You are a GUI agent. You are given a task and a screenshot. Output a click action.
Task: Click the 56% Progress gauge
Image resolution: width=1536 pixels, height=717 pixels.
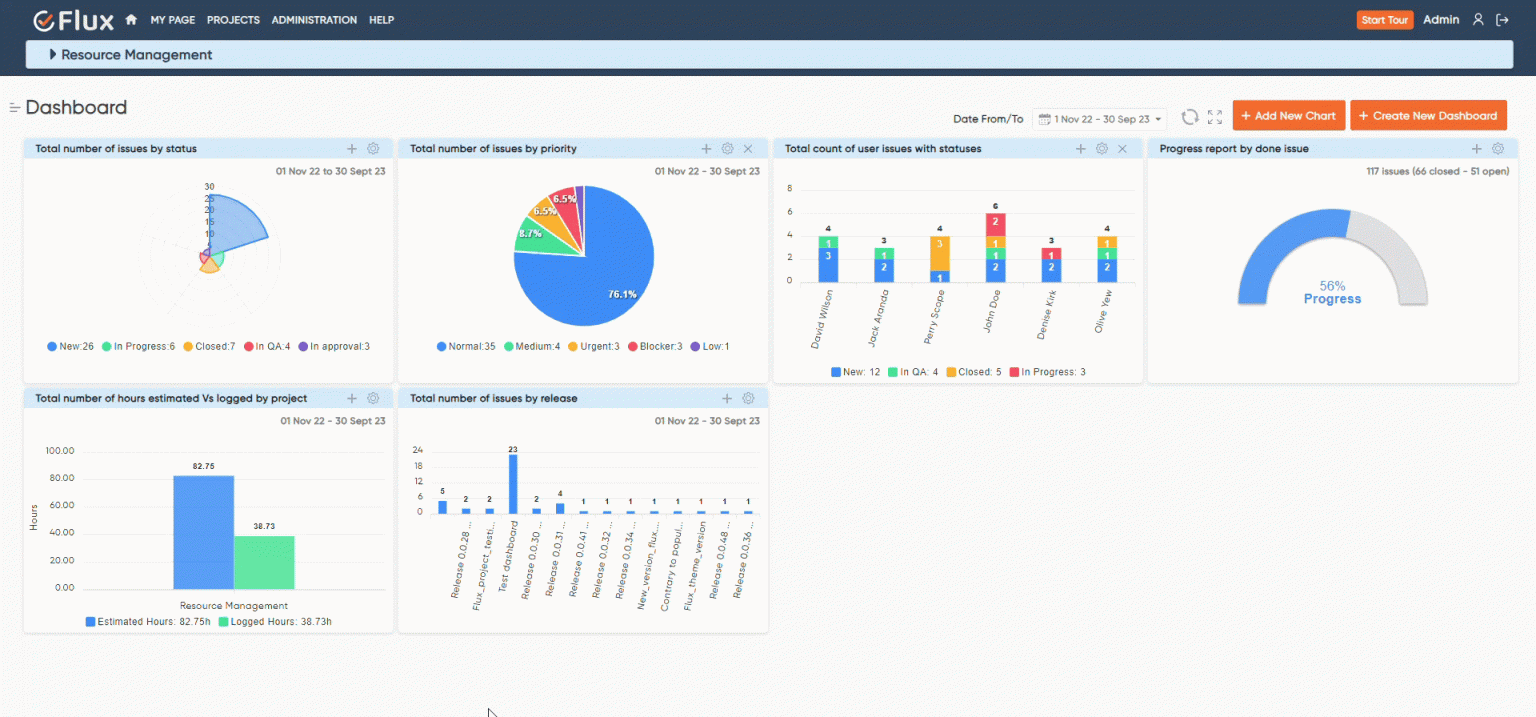(x=1332, y=290)
